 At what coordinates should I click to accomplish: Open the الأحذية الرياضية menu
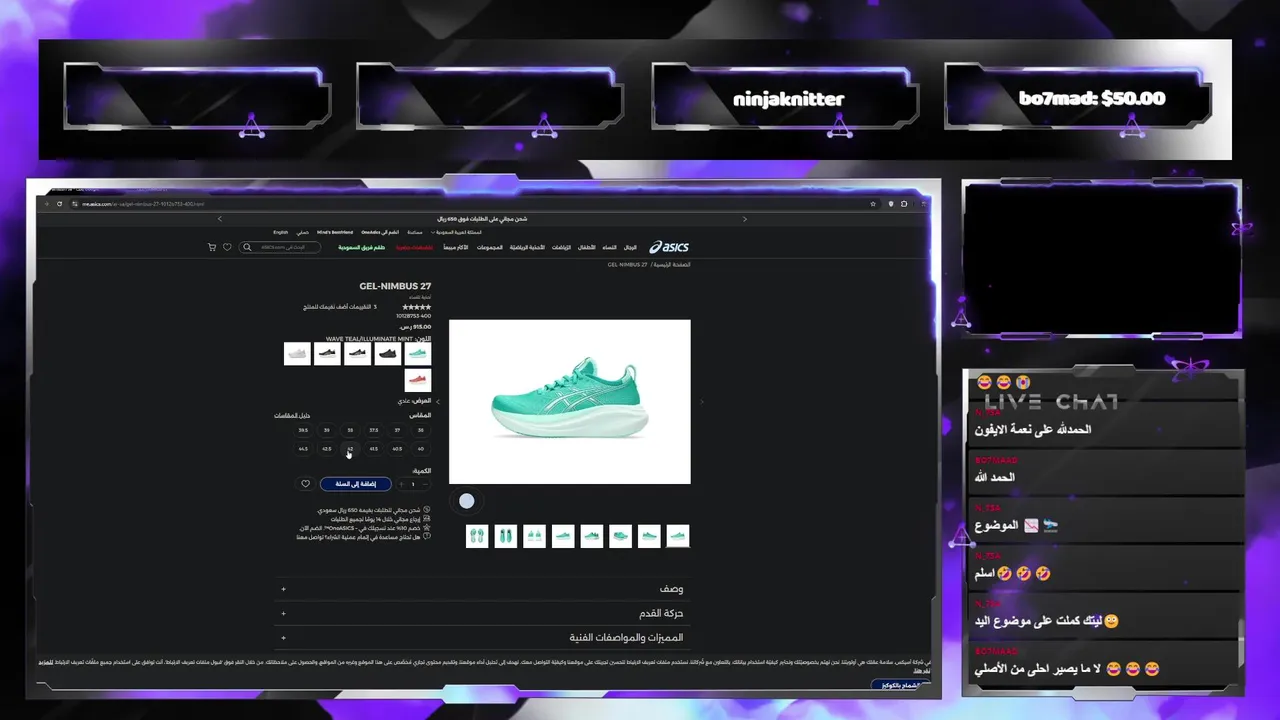coord(528,247)
